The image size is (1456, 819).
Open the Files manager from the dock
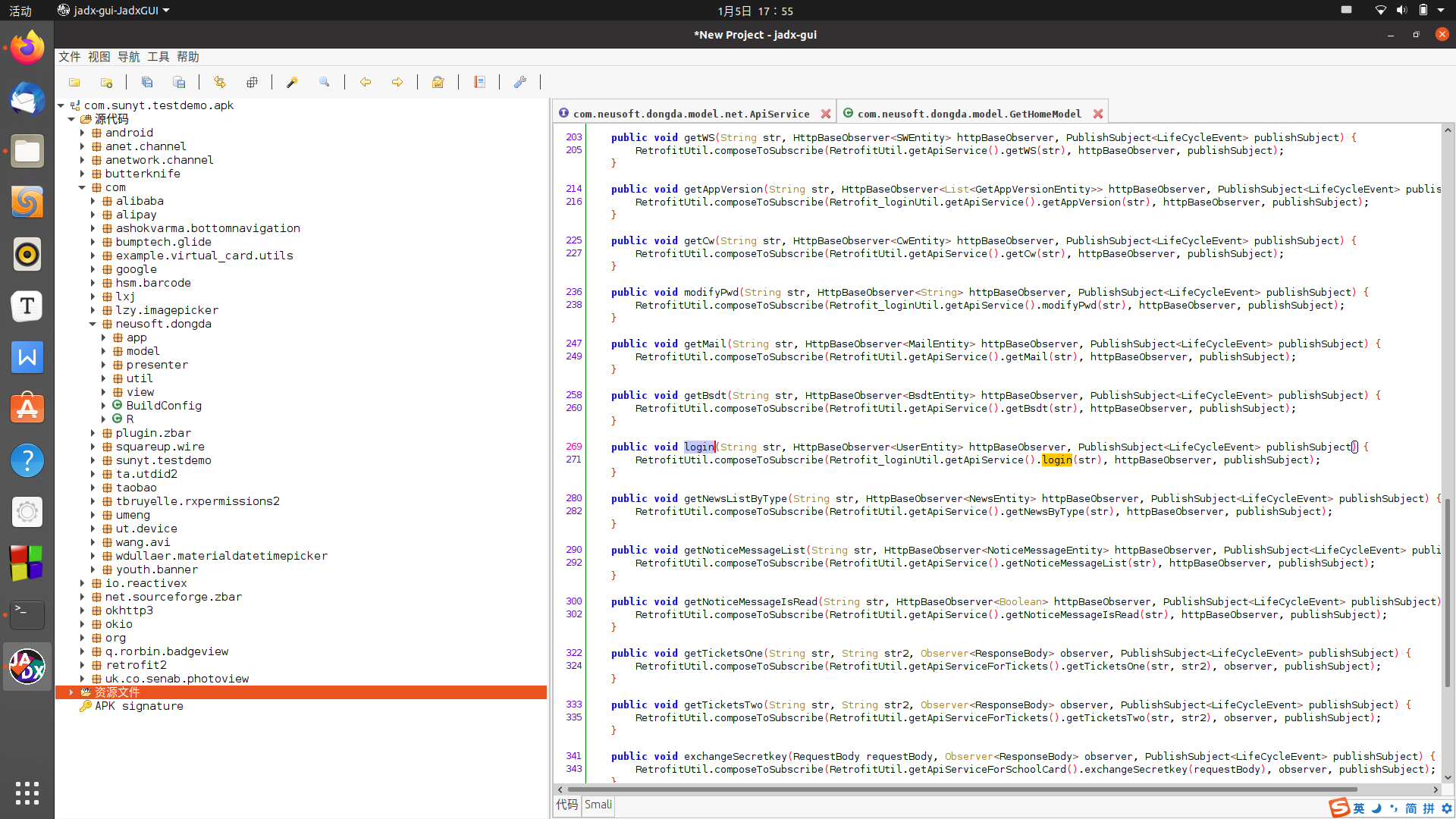click(27, 151)
